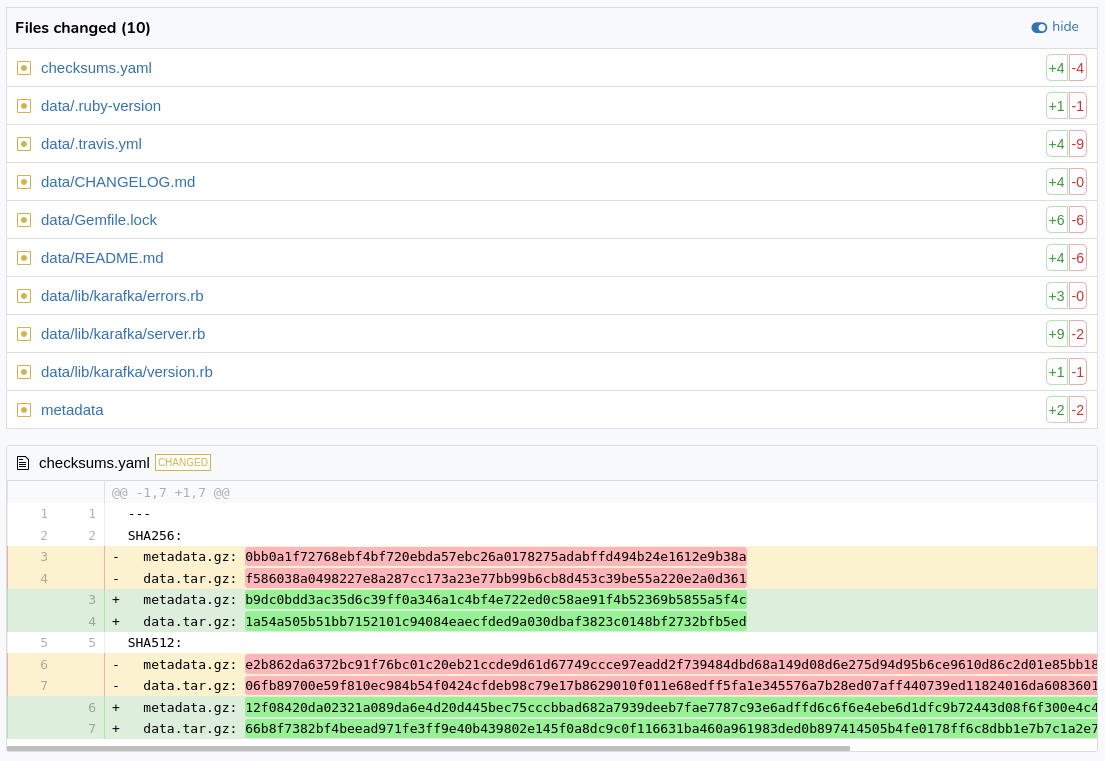The width and height of the screenshot is (1105, 761).
Task: Click the CHANGED badge next to checksums.yaml
Action: tap(183, 463)
